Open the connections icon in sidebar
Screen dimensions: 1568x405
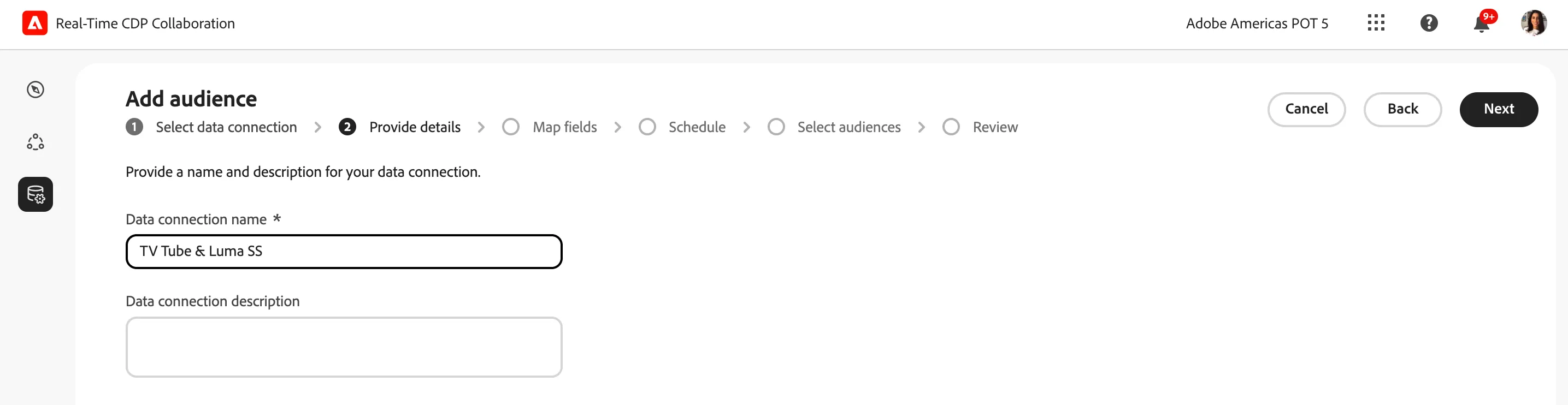36,142
